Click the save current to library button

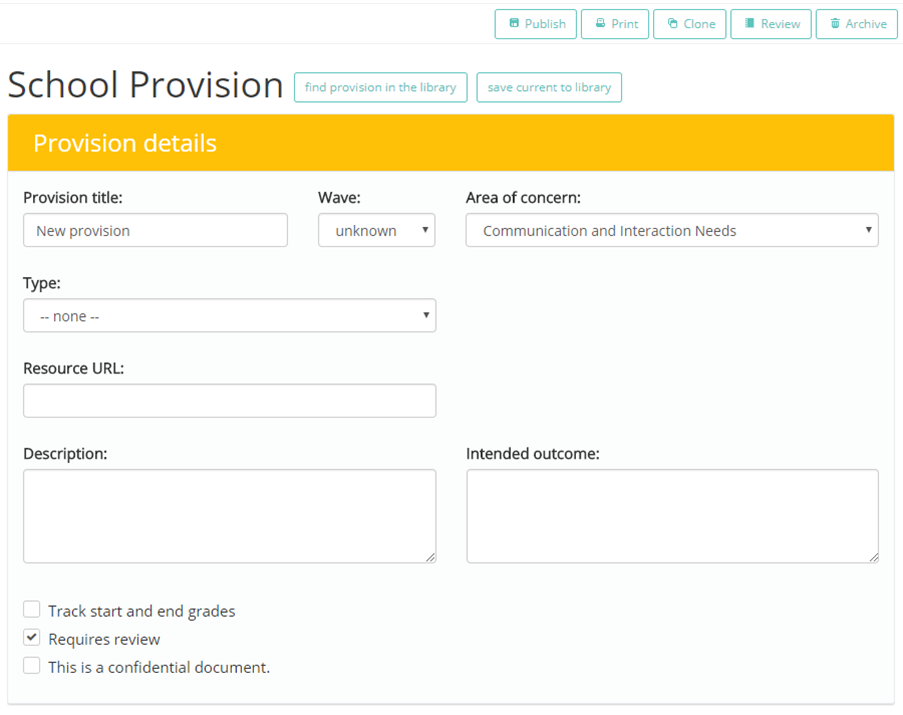[548, 87]
